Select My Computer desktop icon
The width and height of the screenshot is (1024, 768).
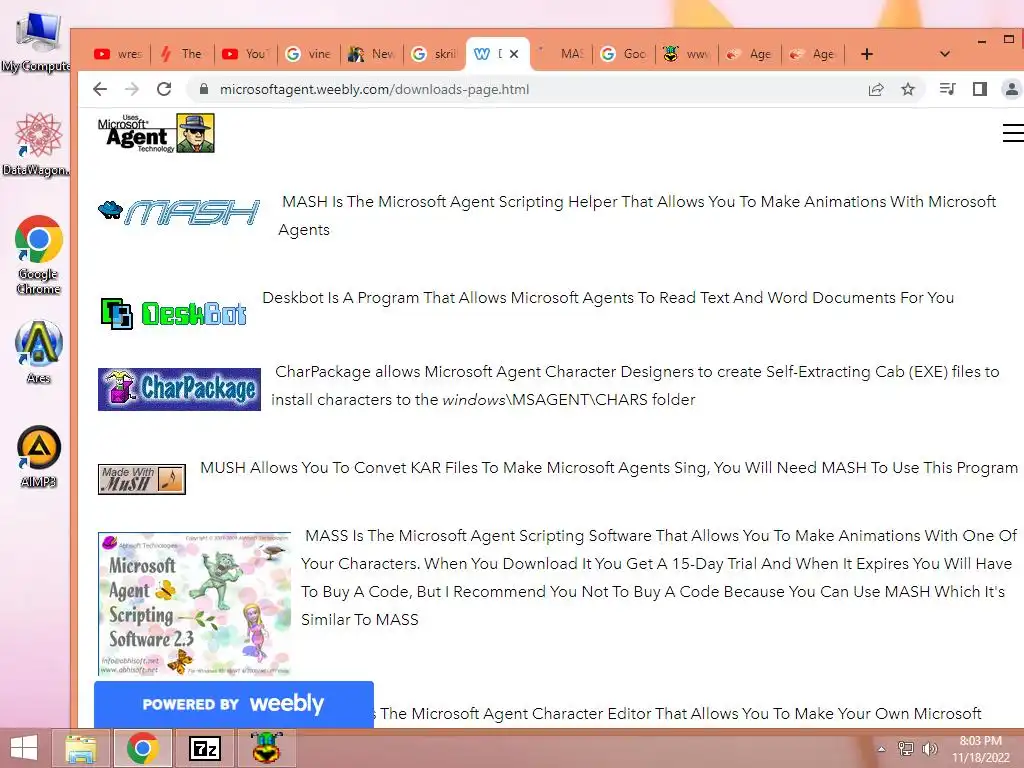36,42
